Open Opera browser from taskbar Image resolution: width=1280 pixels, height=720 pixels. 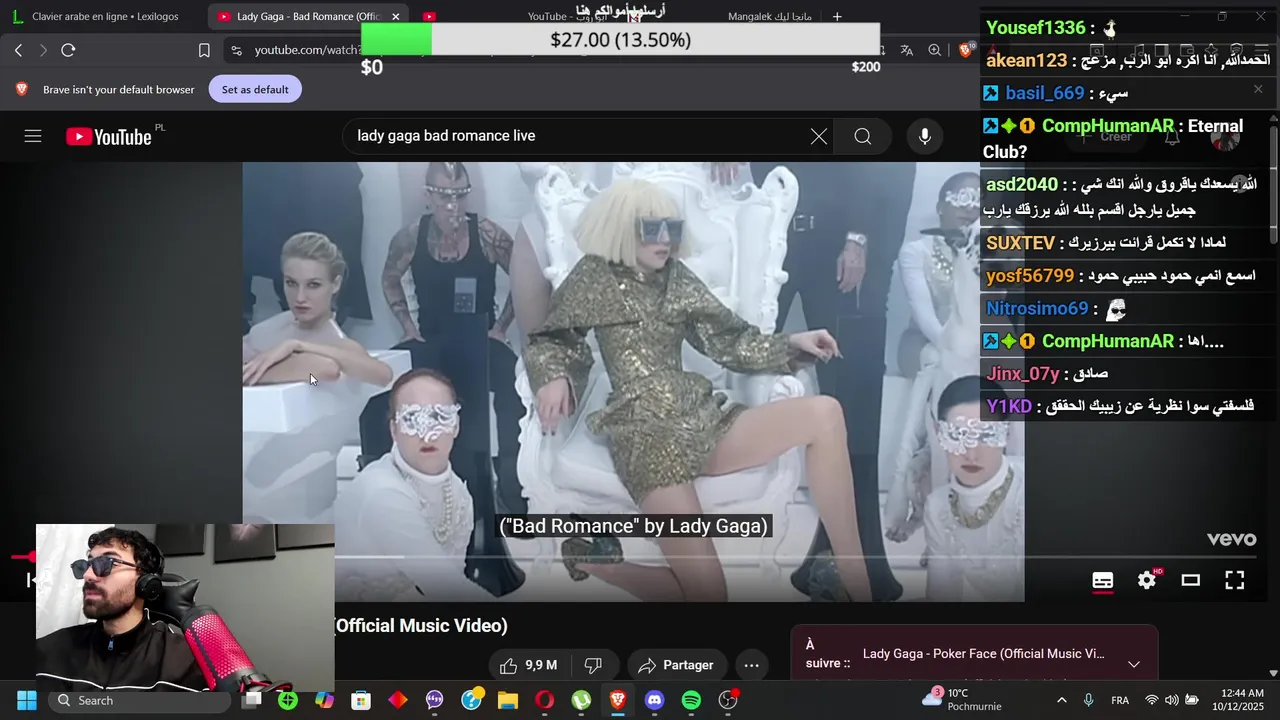point(545,700)
